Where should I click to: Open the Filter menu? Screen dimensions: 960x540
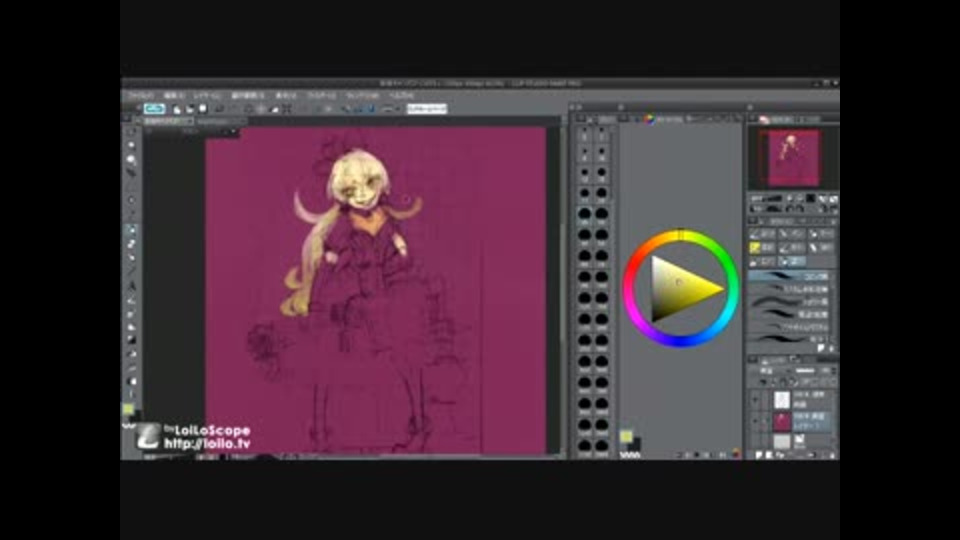coord(321,96)
